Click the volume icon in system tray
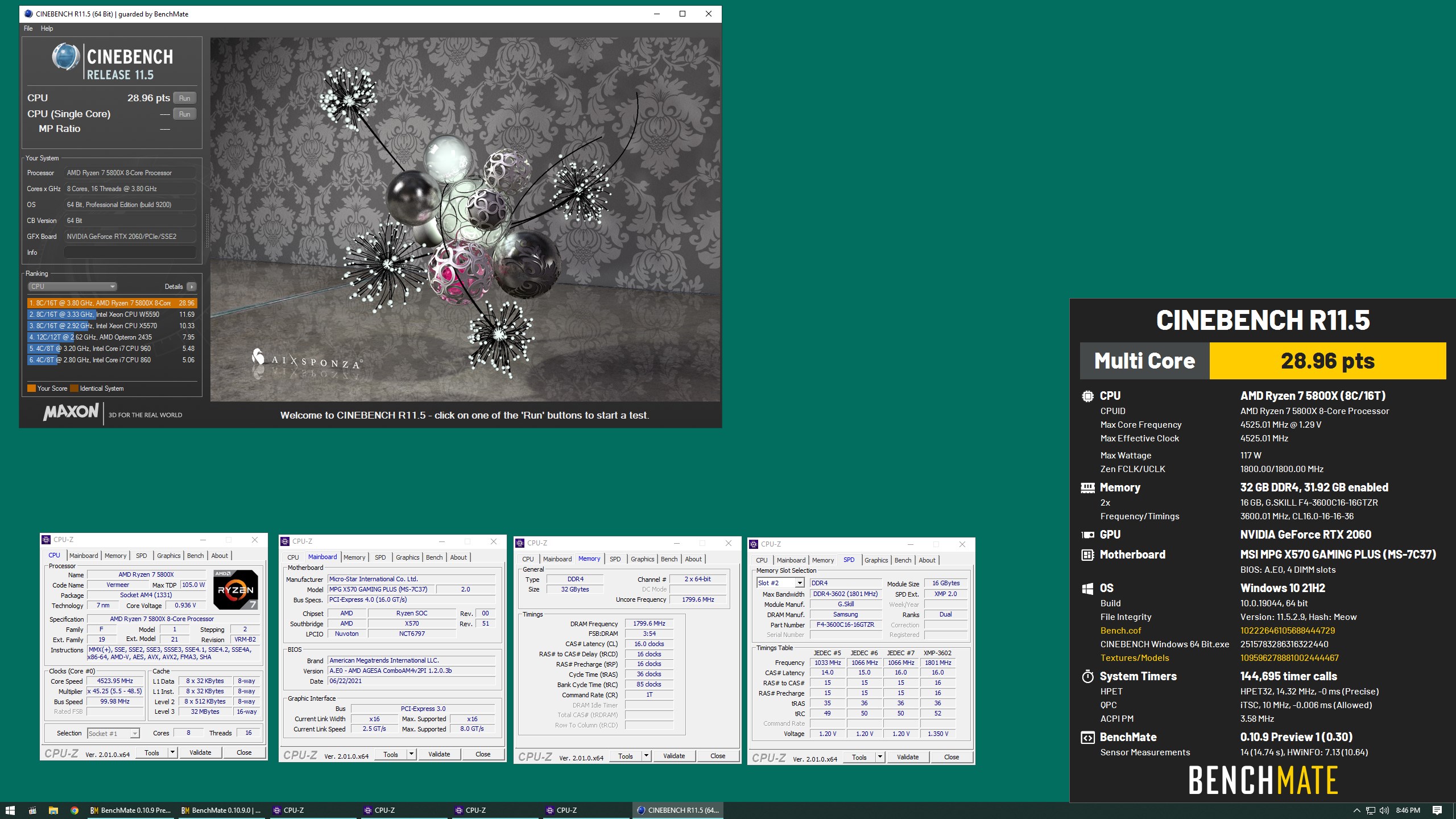This screenshot has width=1456, height=819. click(x=1384, y=810)
